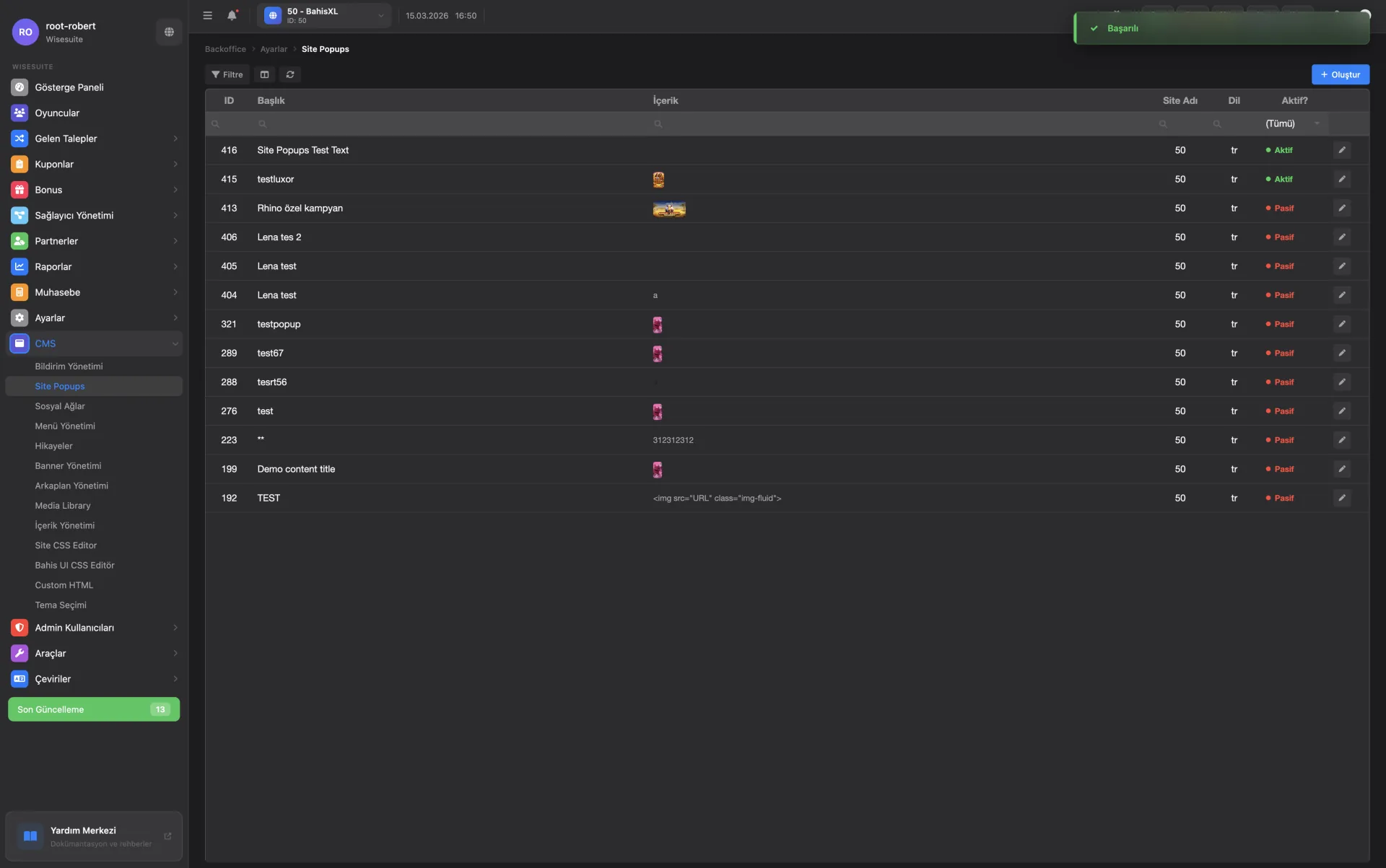Click the refresh table icon

click(x=290, y=74)
